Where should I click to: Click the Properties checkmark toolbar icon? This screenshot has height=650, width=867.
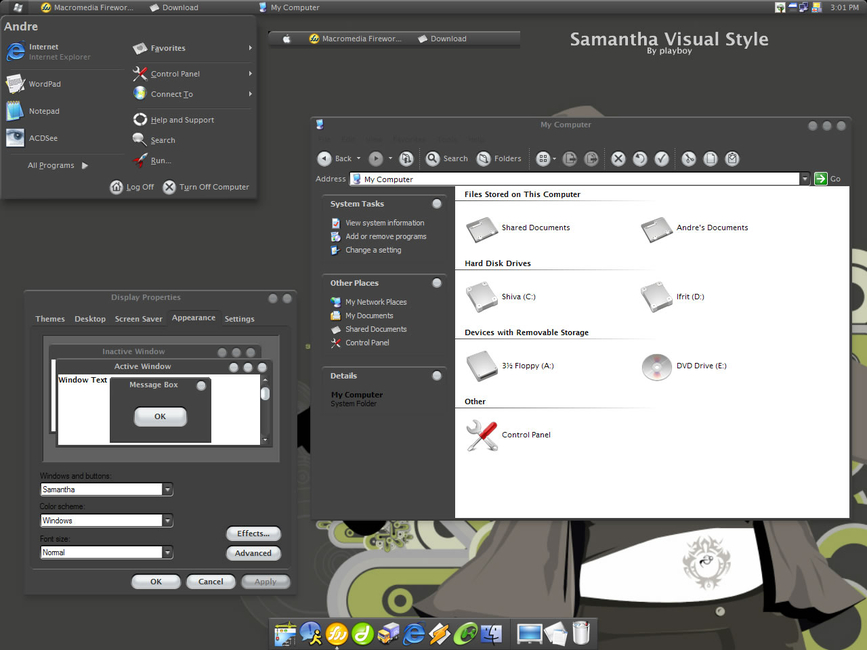point(662,159)
